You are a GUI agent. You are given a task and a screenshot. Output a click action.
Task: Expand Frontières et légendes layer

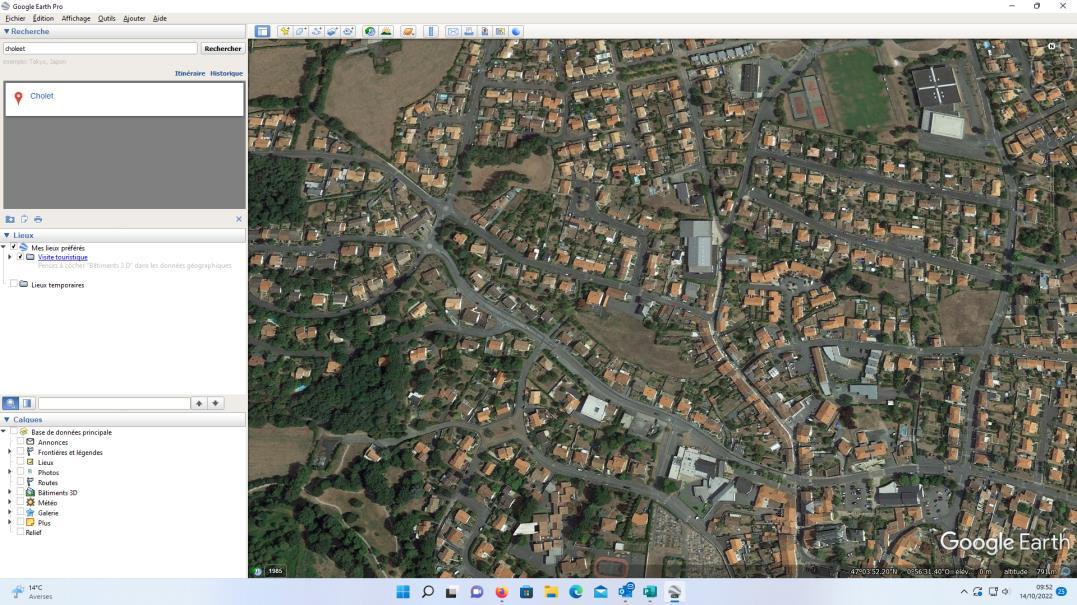tap(10, 453)
